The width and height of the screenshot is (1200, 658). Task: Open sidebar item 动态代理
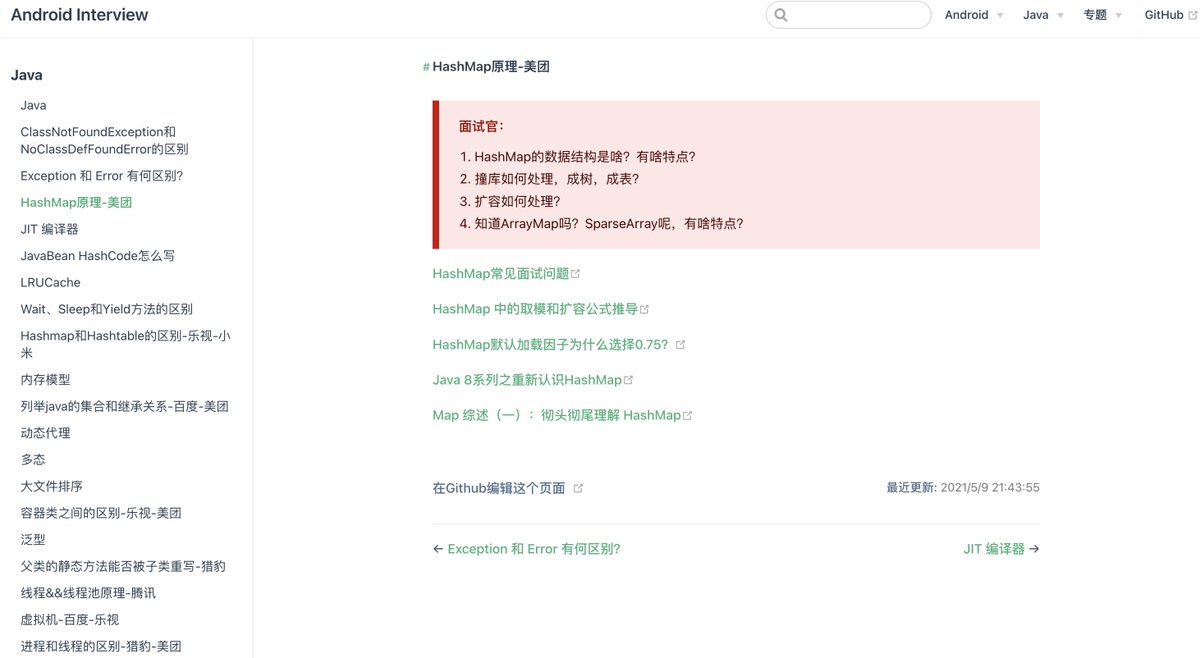pos(46,433)
